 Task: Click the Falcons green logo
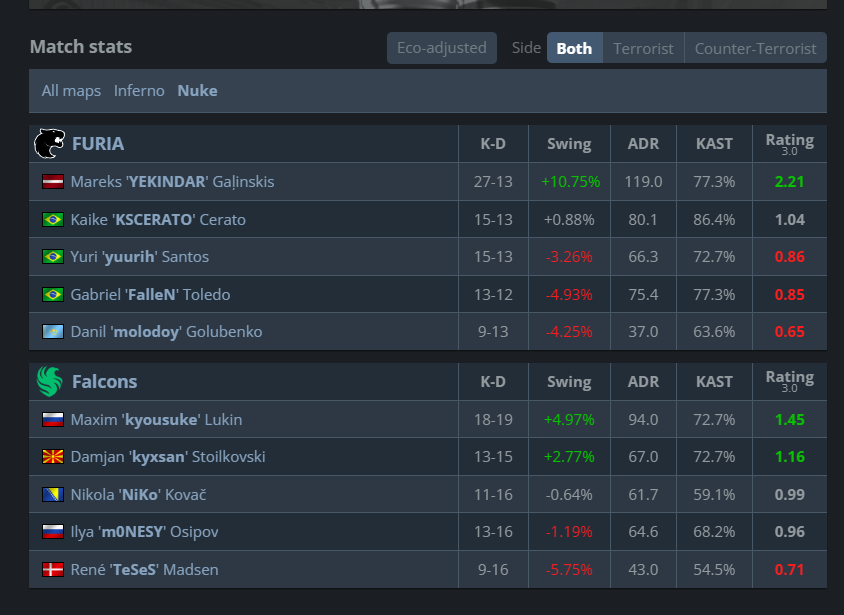coord(50,381)
